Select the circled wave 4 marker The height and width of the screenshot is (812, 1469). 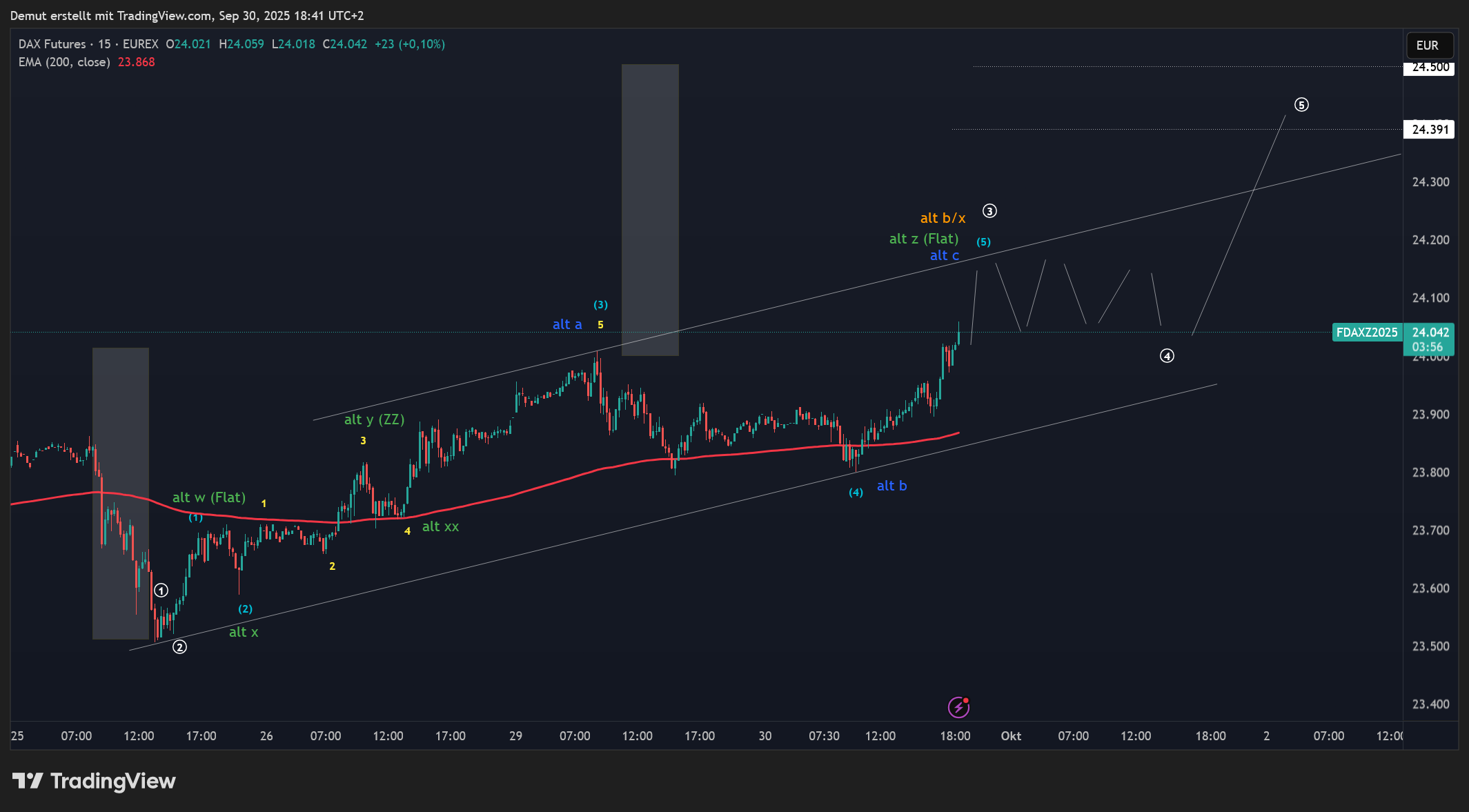(x=1167, y=356)
